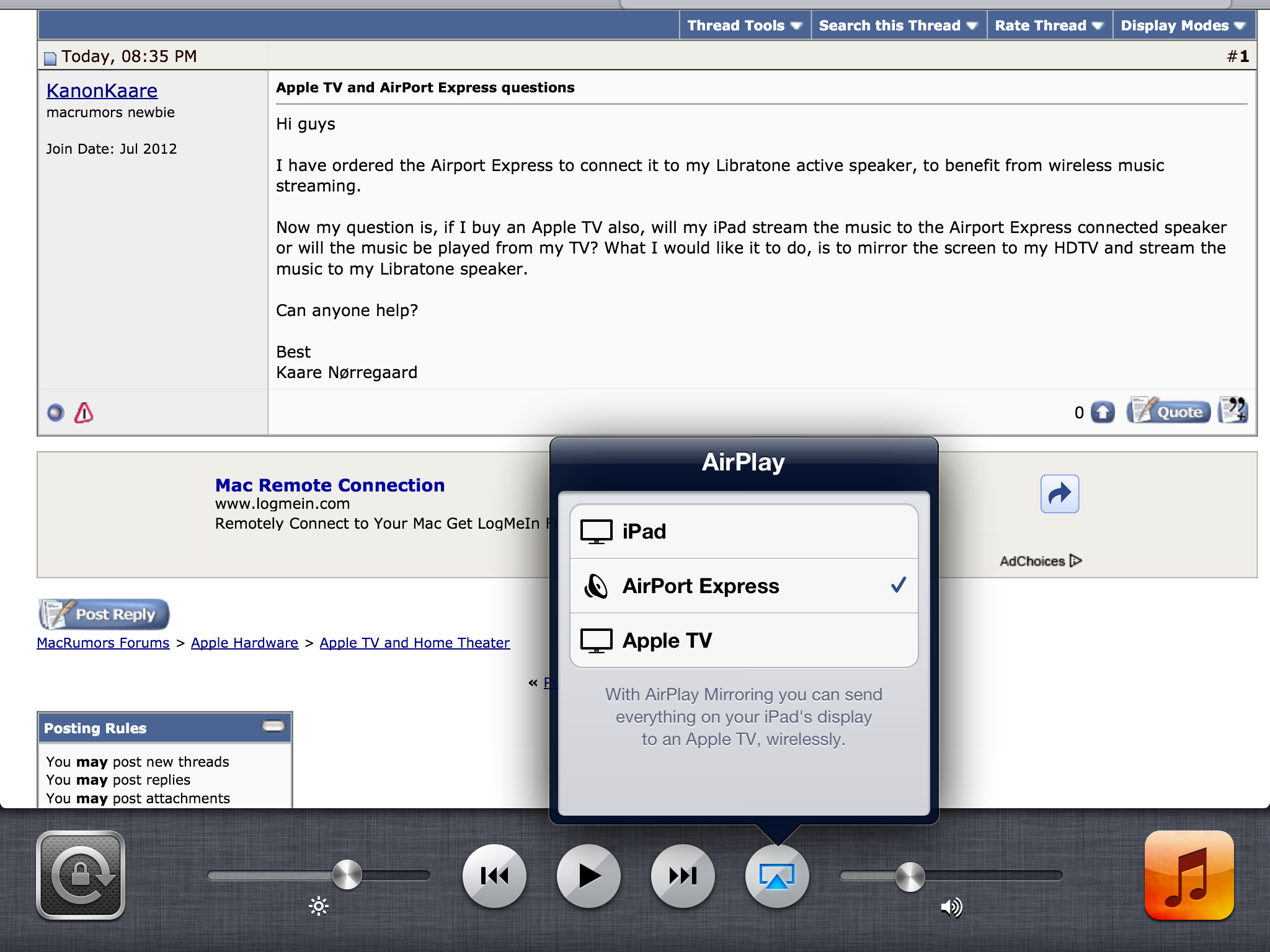This screenshot has width=1270, height=952.
Task: Click the AirPlay popover title
Action: (744, 462)
